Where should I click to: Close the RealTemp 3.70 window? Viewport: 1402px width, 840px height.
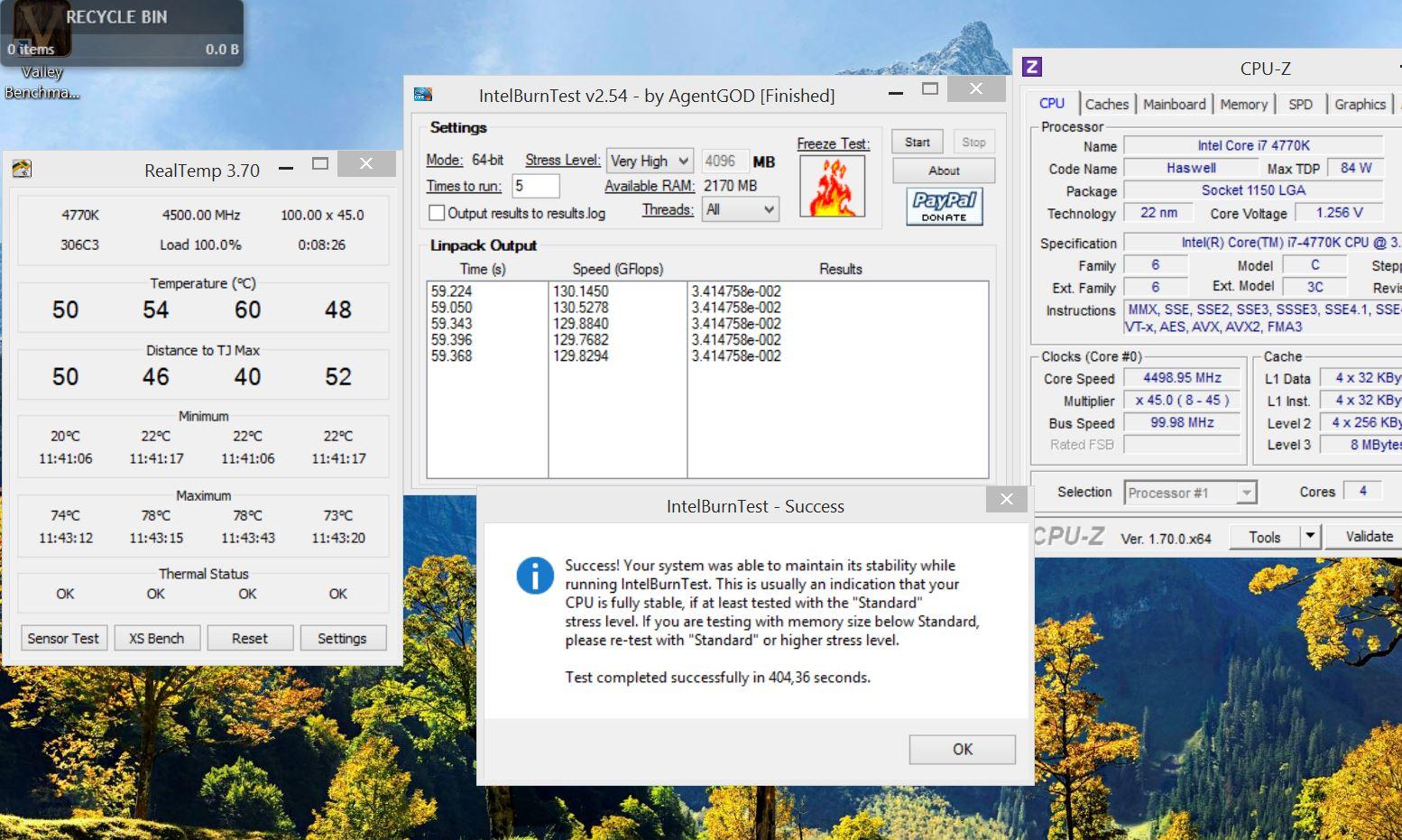point(366,163)
